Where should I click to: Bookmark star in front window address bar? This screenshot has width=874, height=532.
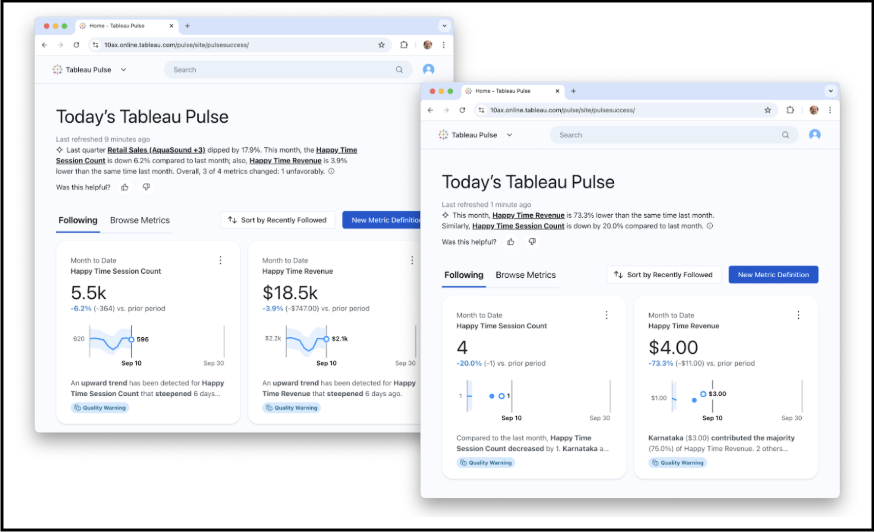coord(768,110)
